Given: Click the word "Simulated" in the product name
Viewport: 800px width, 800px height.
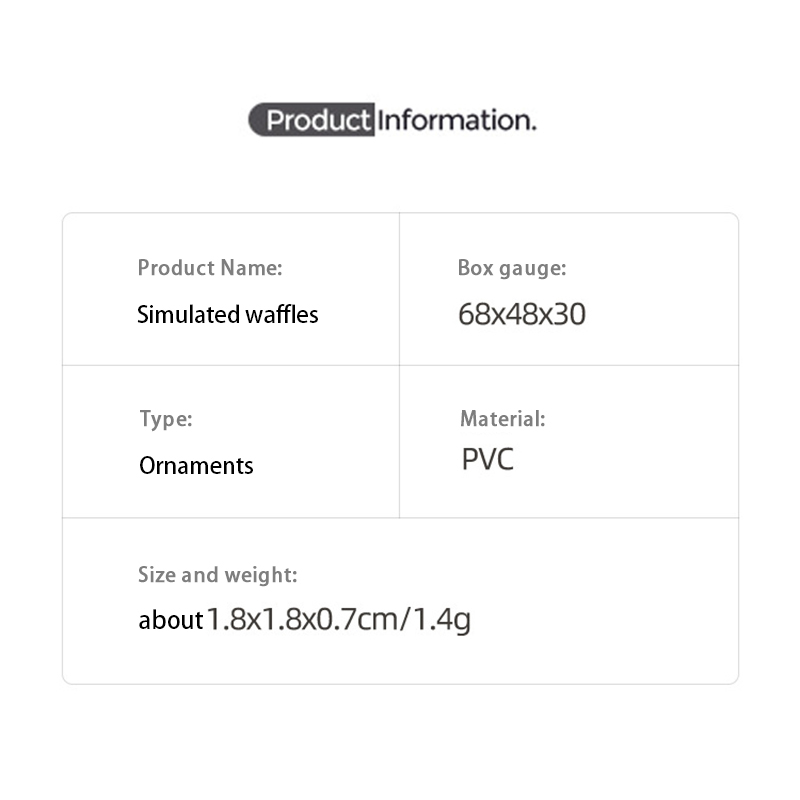Looking at the screenshot, I should coord(187,315).
